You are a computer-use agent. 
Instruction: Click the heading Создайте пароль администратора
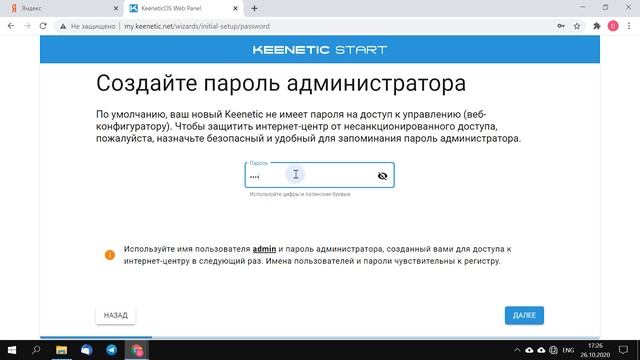pyautogui.click(x=281, y=83)
